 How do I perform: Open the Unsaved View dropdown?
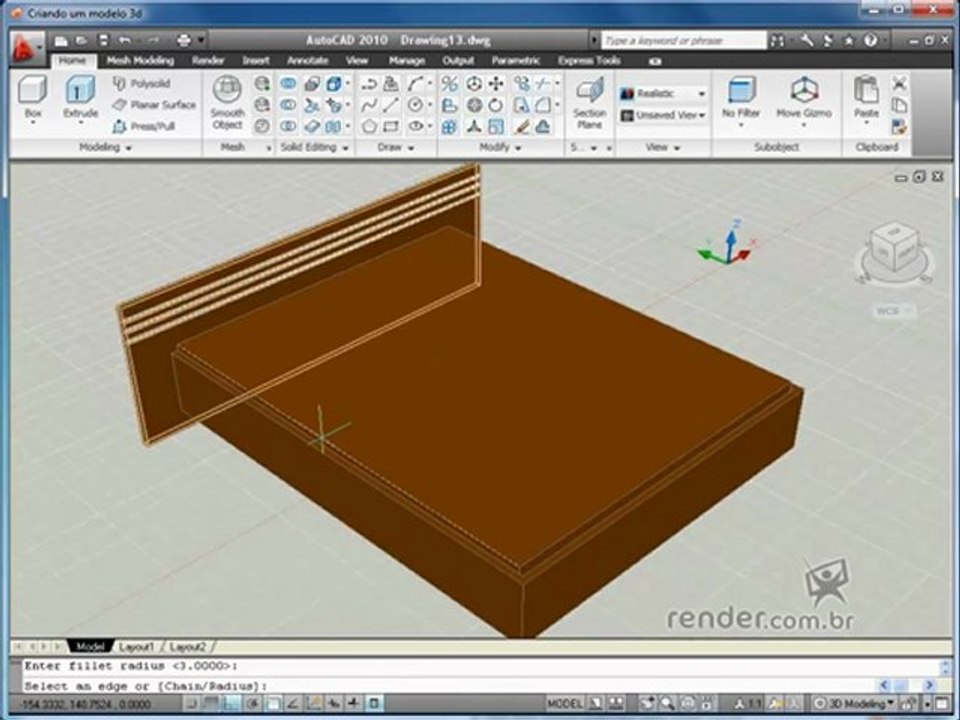pos(663,115)
